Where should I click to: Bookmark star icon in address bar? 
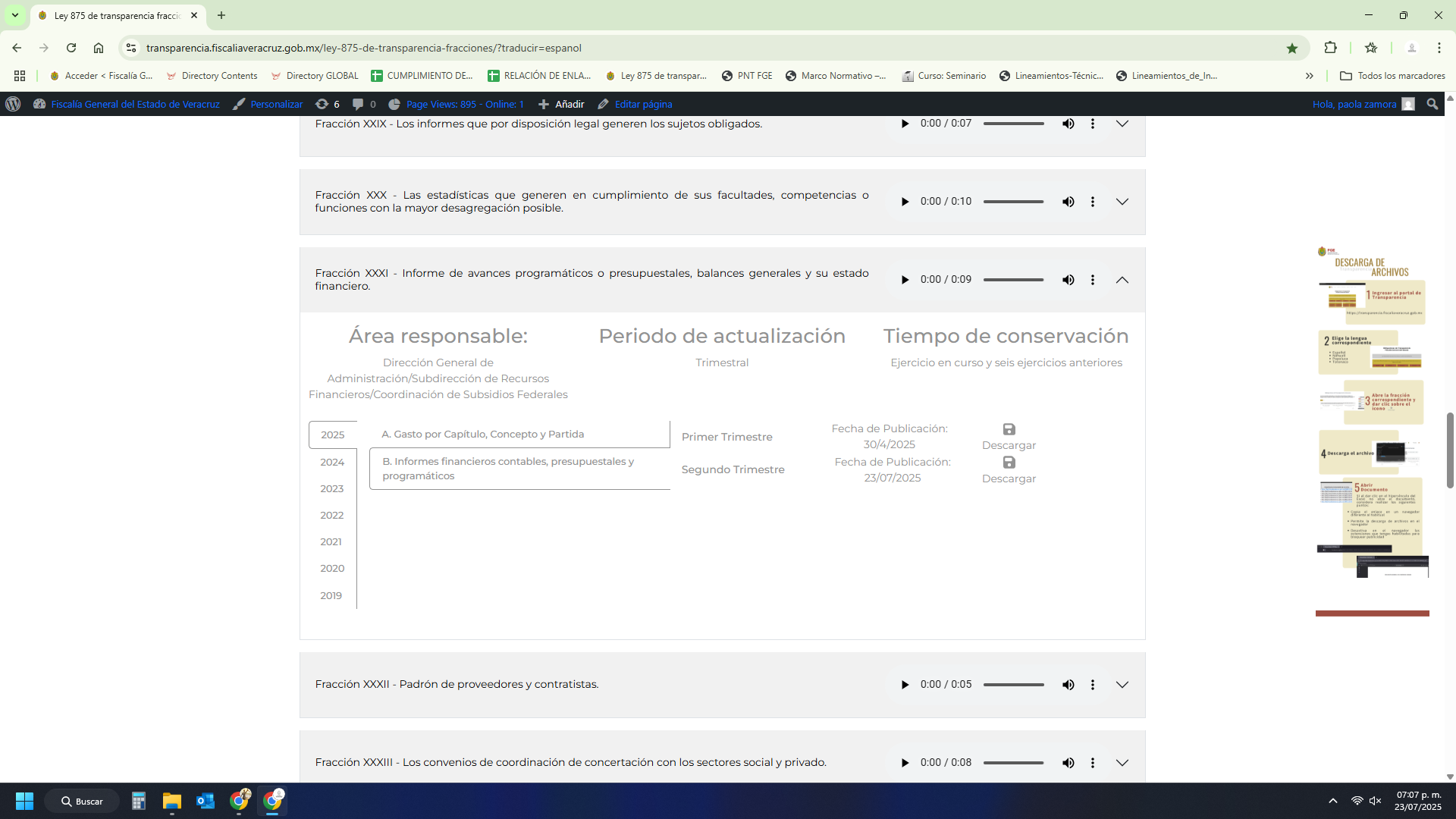(x=1292, y=48)
